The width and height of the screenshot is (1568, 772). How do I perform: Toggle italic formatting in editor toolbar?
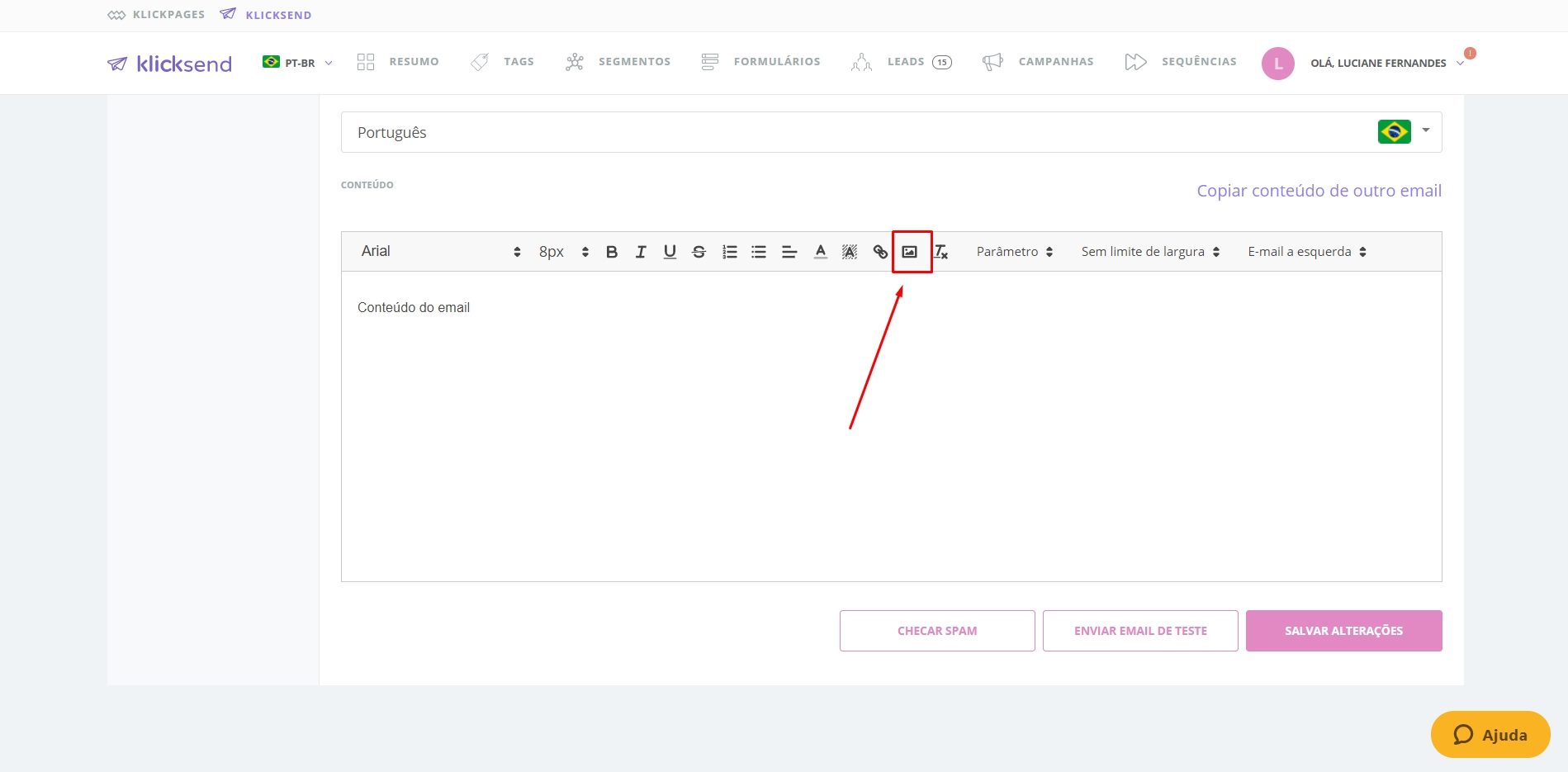(641, 252)
